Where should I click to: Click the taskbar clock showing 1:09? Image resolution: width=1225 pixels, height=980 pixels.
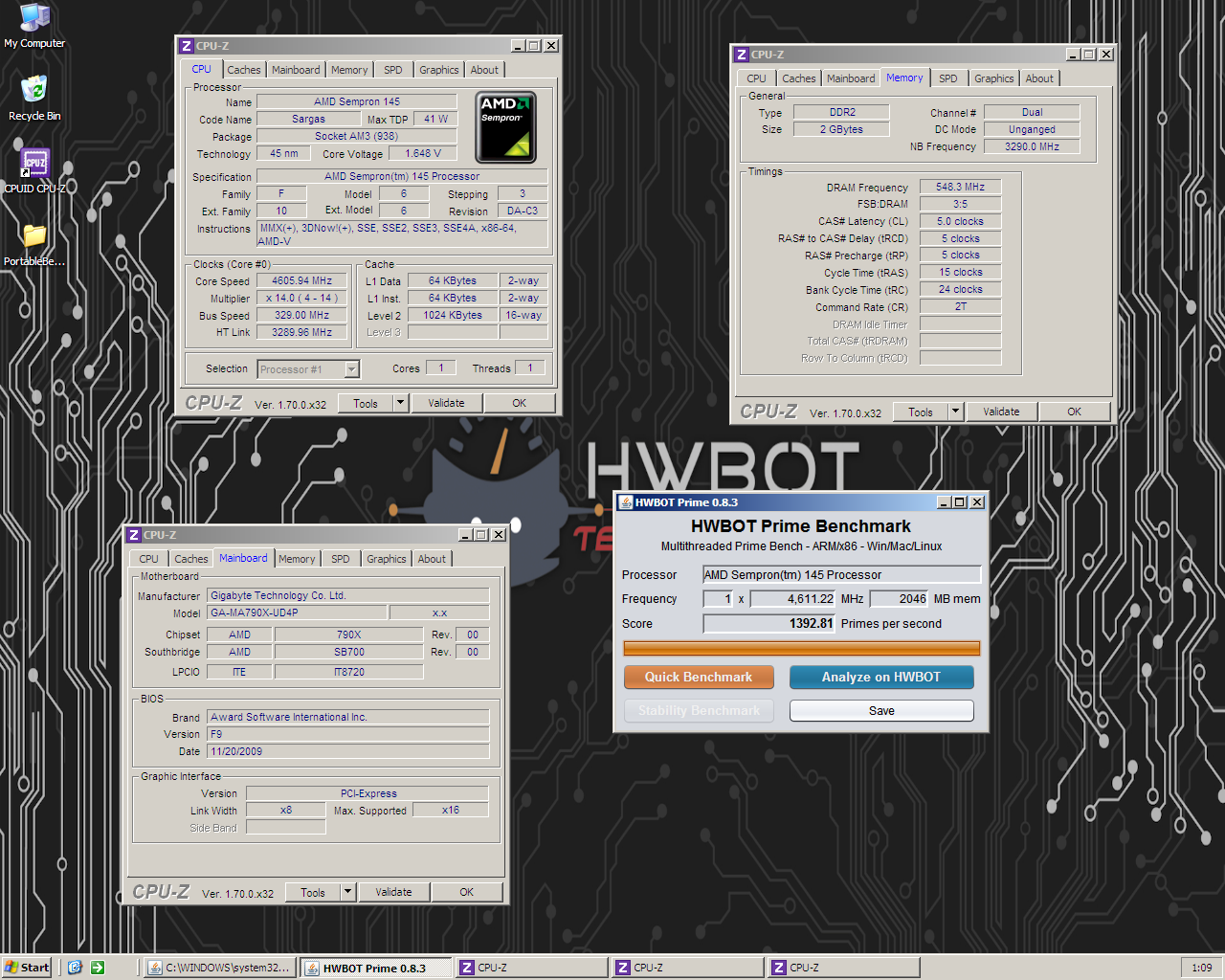click(x=1202, y=968)
